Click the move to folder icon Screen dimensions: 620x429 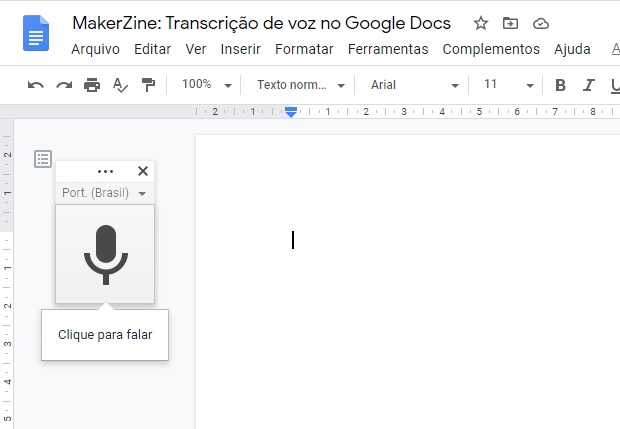(x=511, y=23)
